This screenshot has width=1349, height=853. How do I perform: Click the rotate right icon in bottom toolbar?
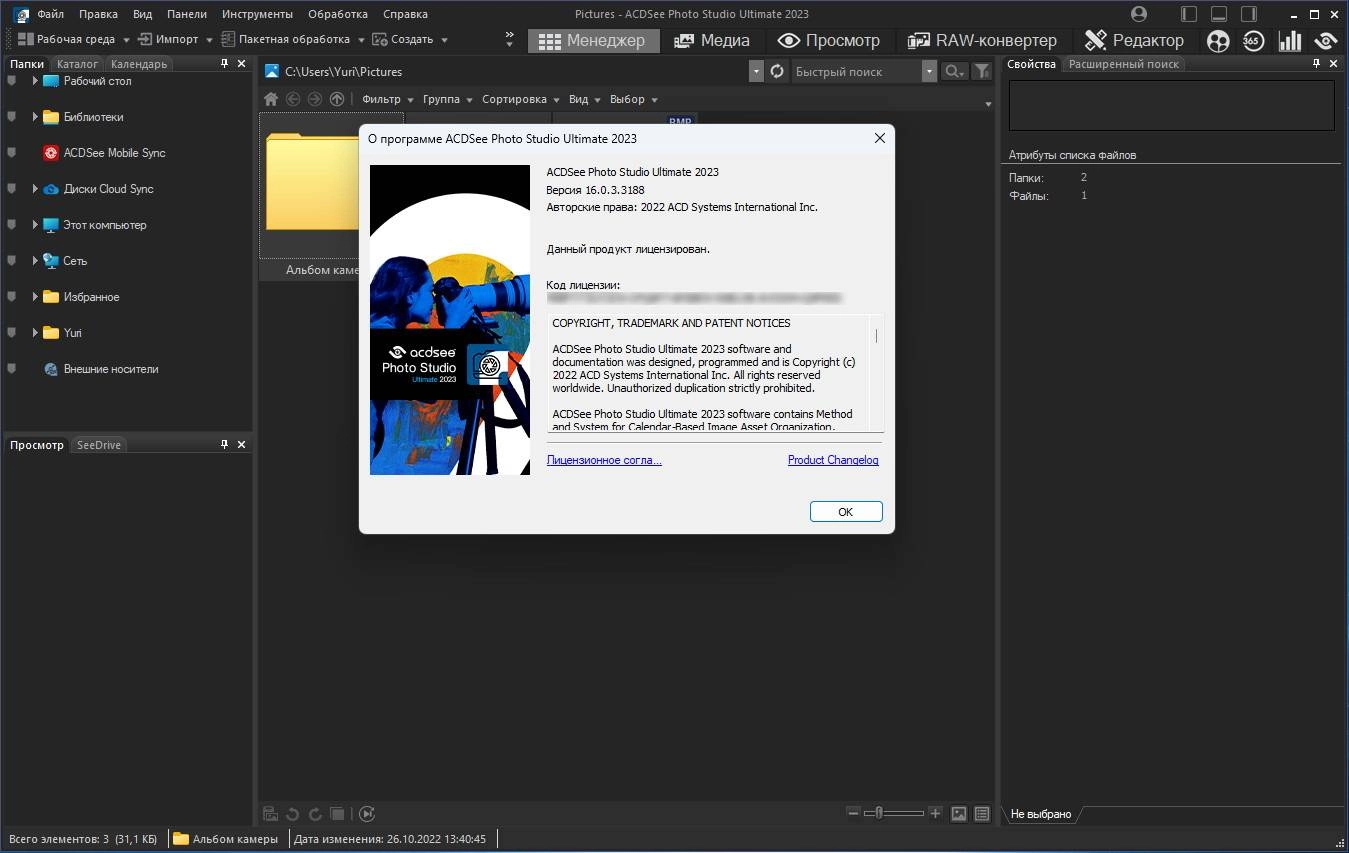(315, 814)
